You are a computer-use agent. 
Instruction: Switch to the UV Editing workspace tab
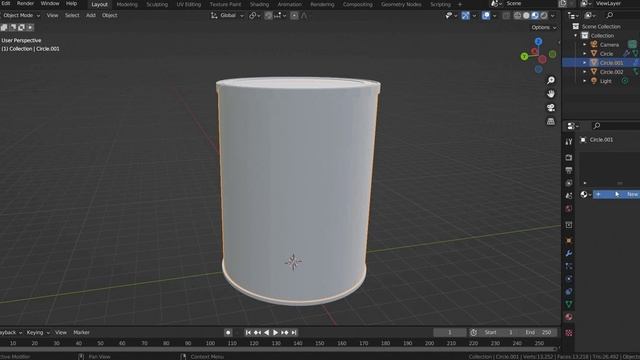(189, 4)
